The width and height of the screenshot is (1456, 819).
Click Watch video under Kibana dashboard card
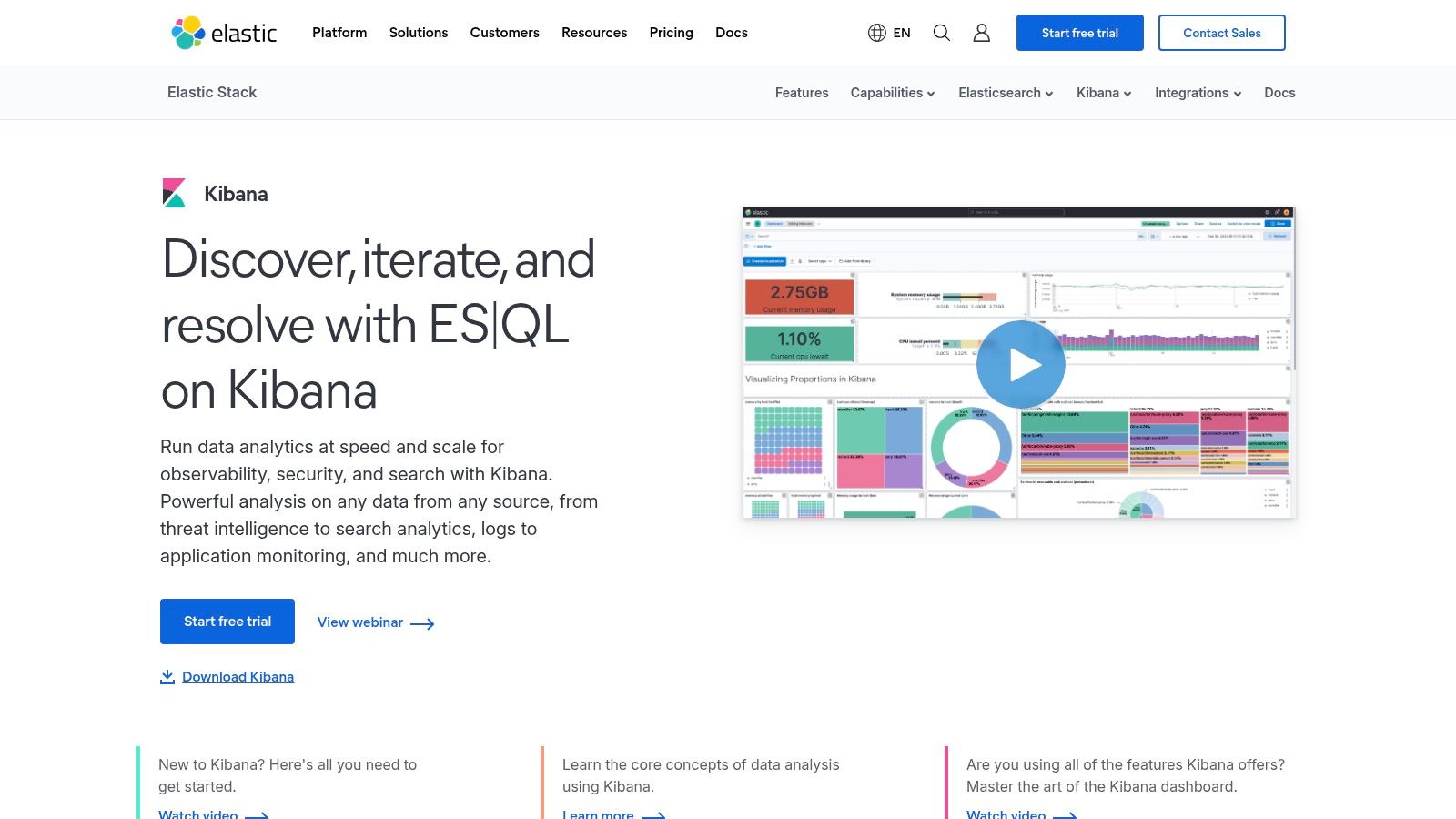click(1021, 814)
